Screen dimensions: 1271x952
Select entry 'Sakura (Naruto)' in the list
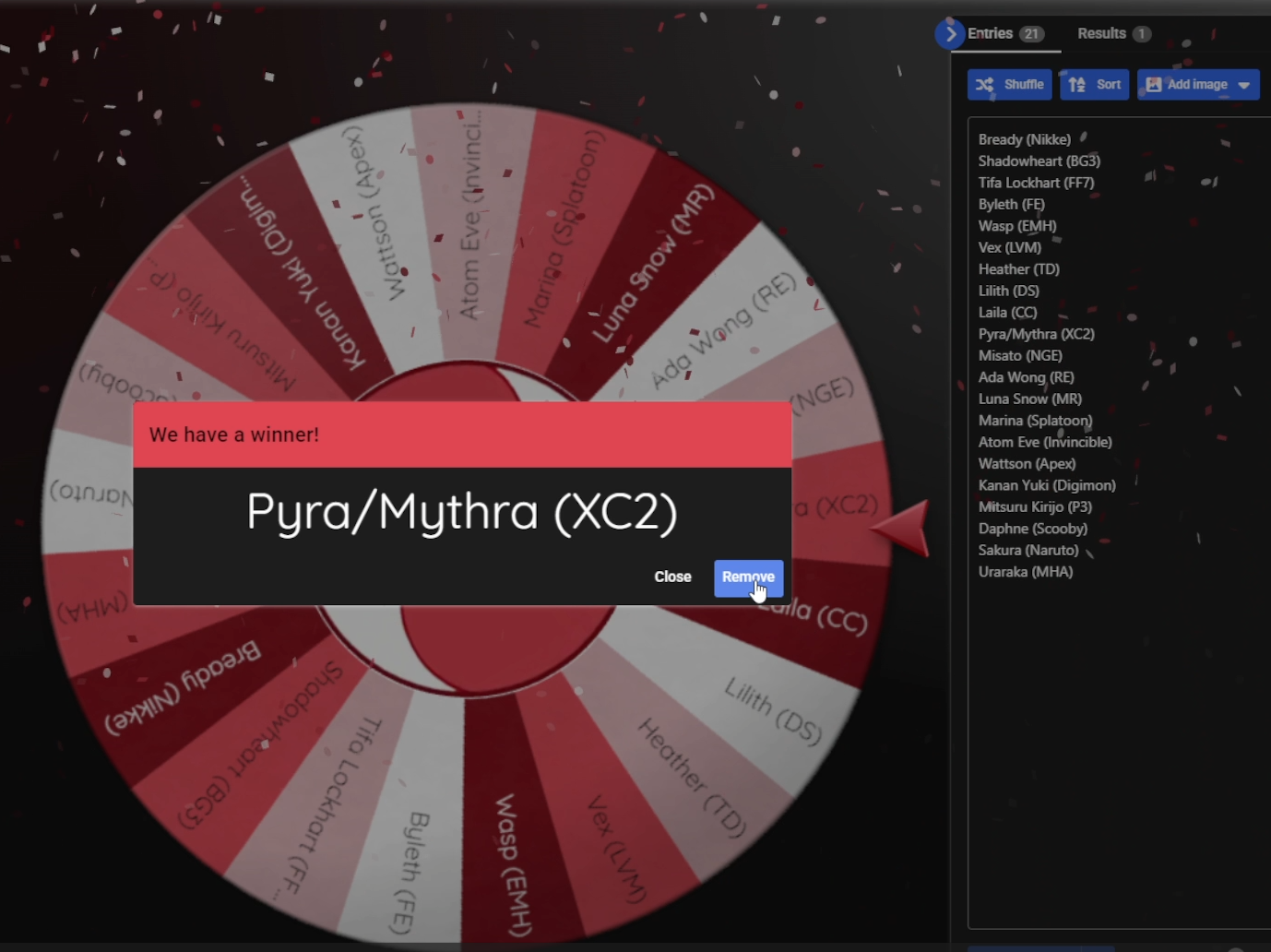[1028, 550]
